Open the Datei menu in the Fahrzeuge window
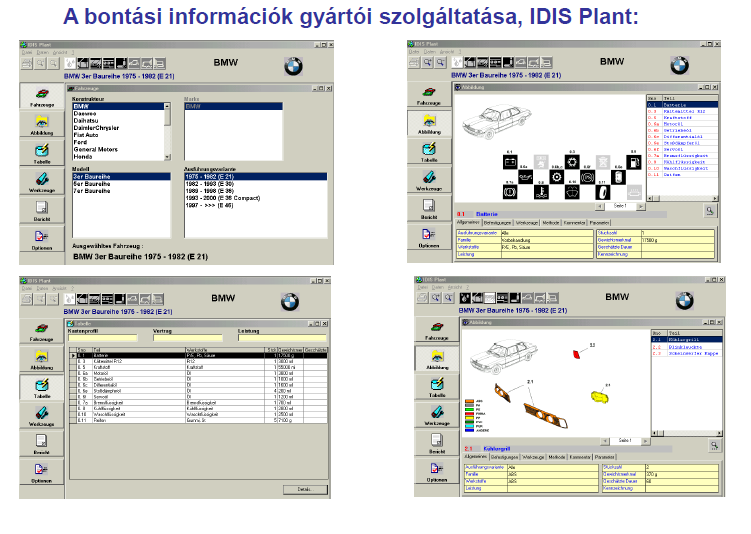 coord(27,52)
